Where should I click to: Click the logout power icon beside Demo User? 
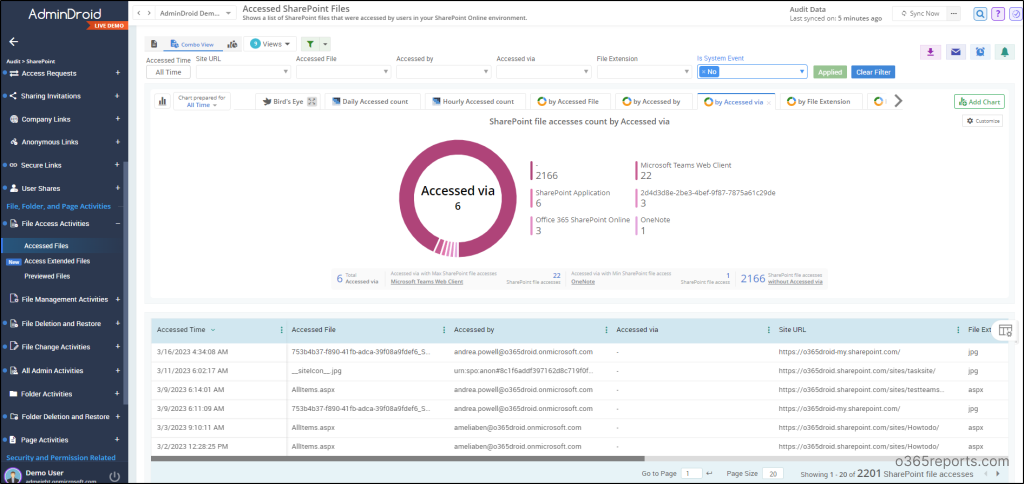[x=114, y=476]
